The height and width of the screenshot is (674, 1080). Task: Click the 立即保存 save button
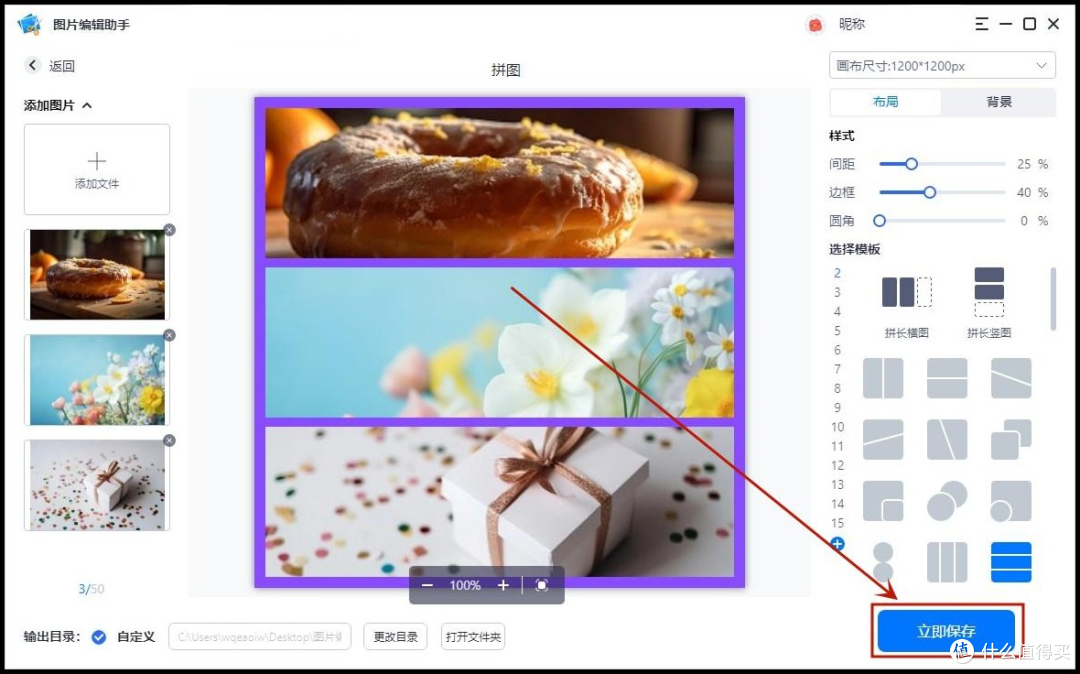coord(946,631)
